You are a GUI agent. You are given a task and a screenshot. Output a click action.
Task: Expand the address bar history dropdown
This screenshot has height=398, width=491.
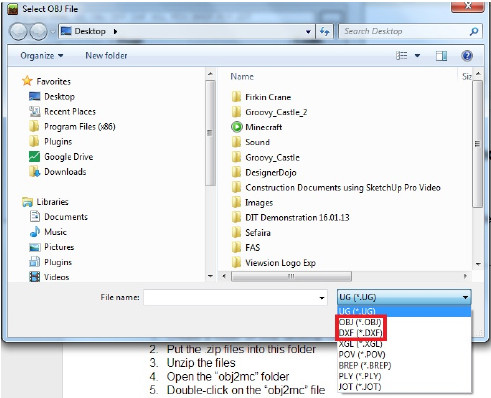308,32
